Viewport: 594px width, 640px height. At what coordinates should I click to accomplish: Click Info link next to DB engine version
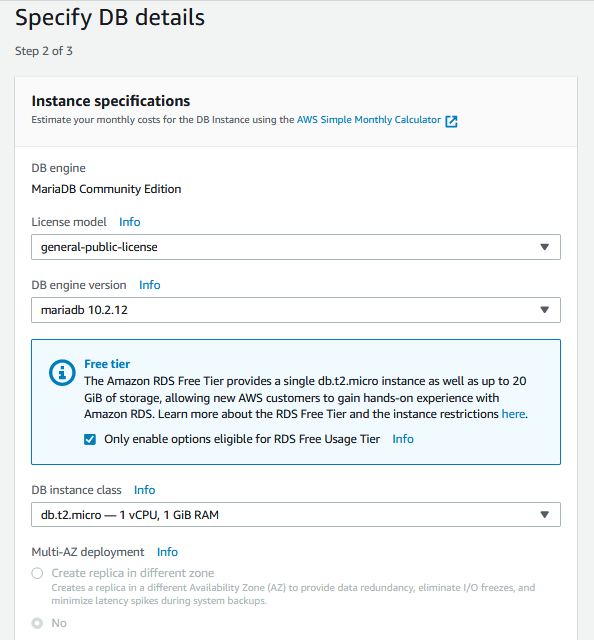pyautogui.click(x=149, y=285)
